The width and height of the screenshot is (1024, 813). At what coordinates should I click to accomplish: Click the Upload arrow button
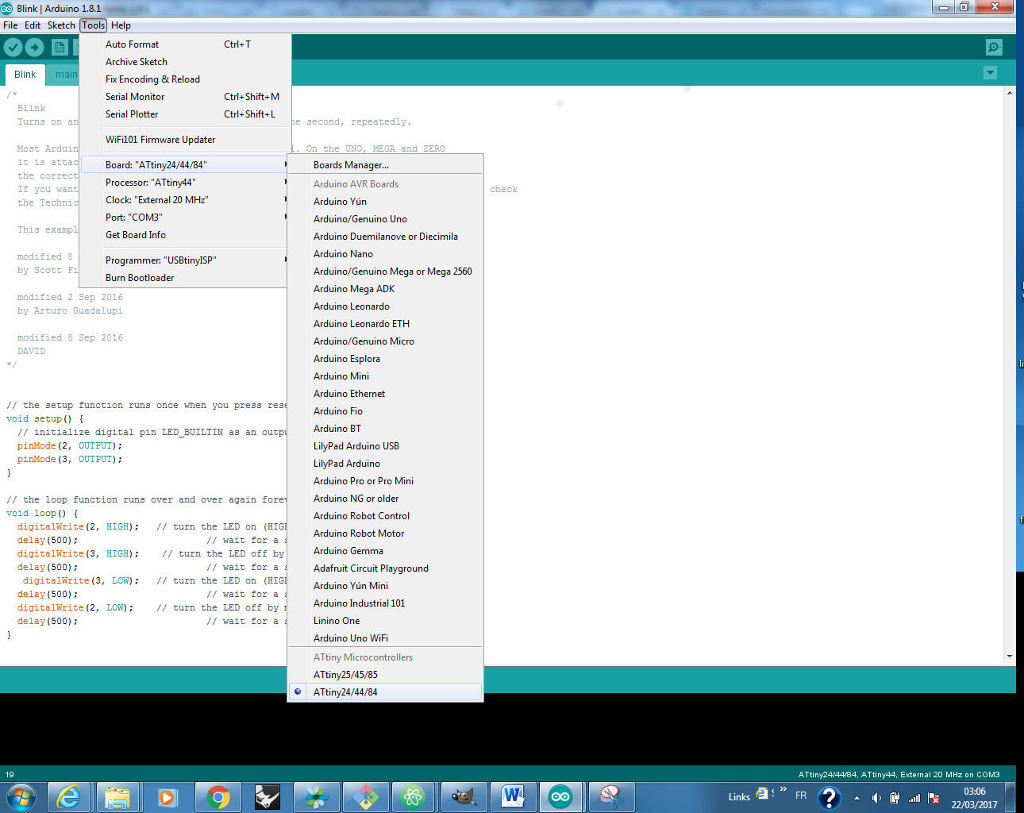coord(35,47)
